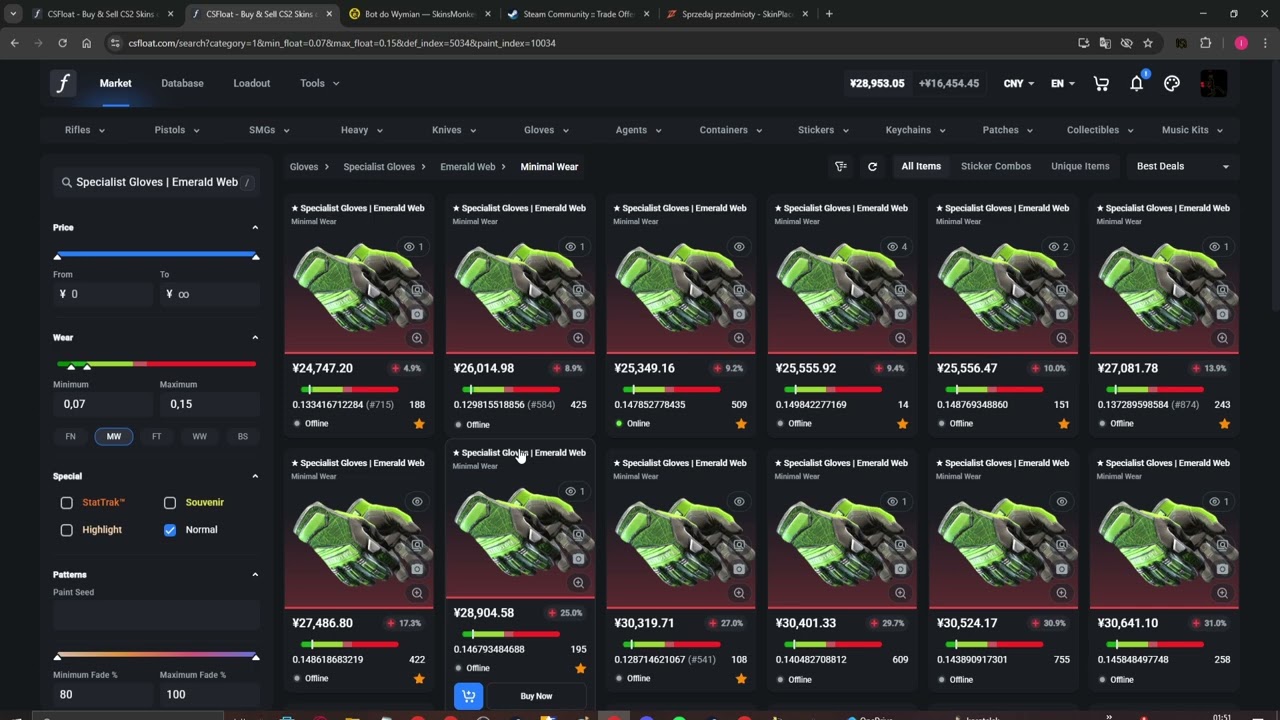Select the BS wear toggle
This screenshot has height=720, width=1280.
(242, 436)
